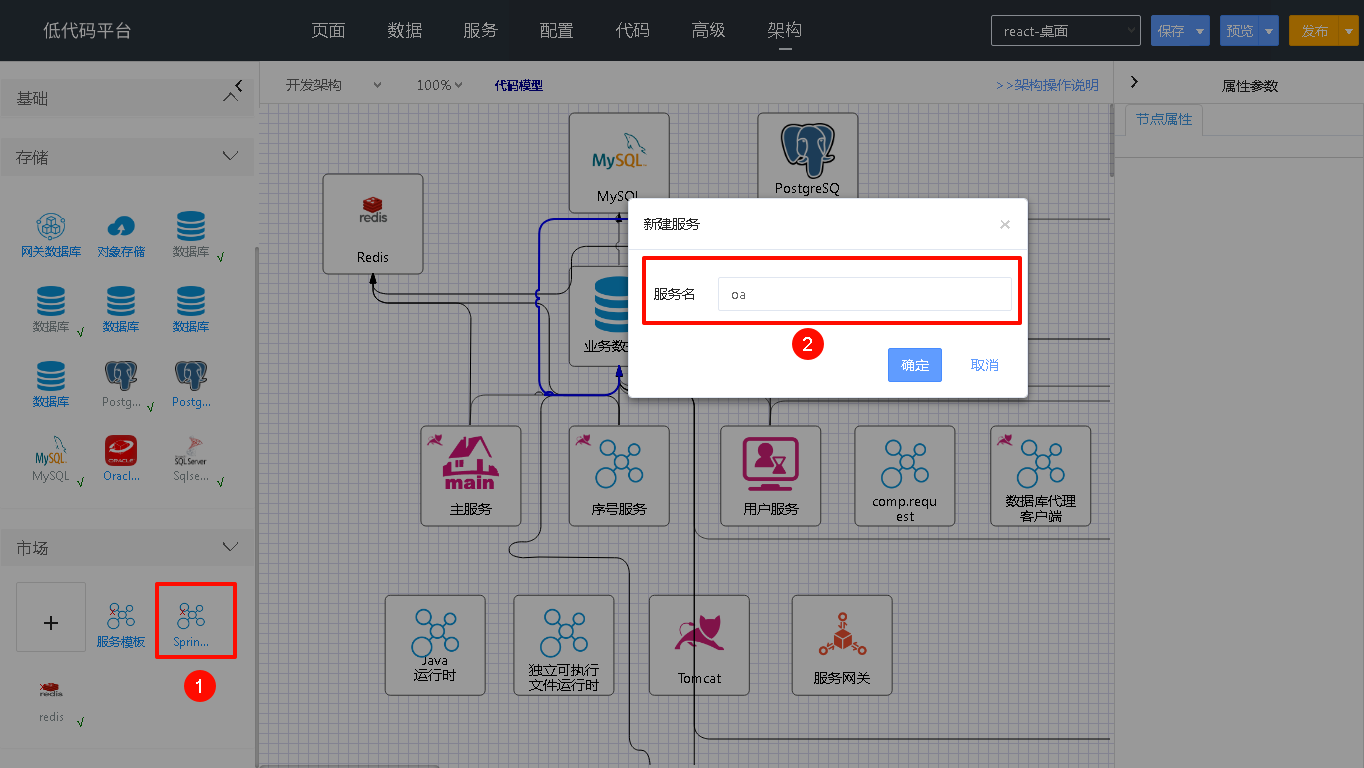The height and width of the screenshot is (768, 1364).
Task: Select the Java运行时 node
Action: pyautogui.click(x=435, y=645)
